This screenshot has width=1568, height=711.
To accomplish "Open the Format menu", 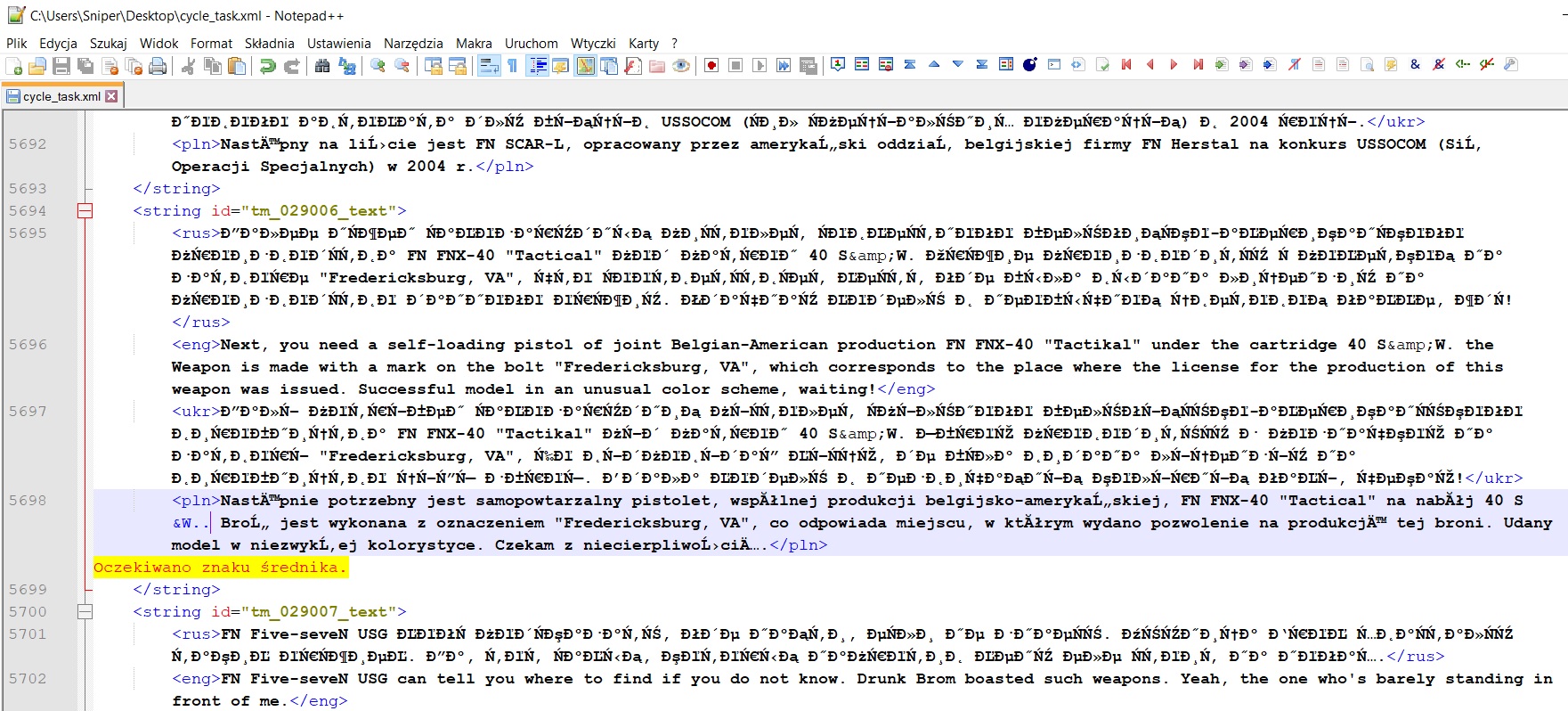I will 211,43.
